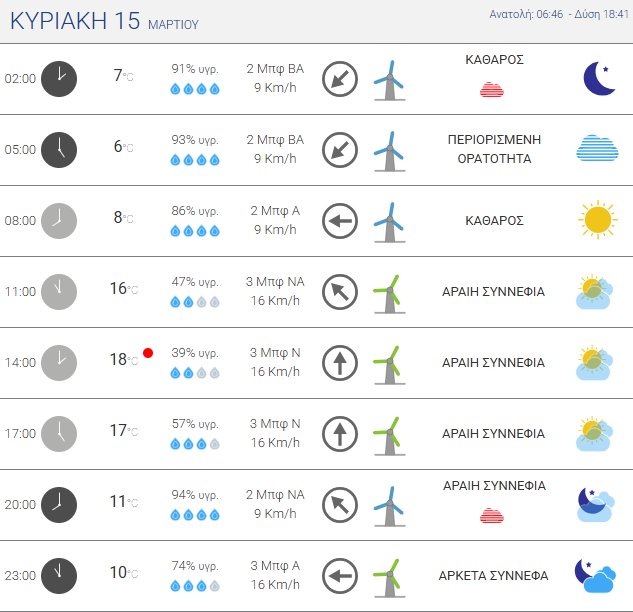Viewport: 633px width, 612px height.
Task: Click the red dot beside 18°C
Action: 148,353
